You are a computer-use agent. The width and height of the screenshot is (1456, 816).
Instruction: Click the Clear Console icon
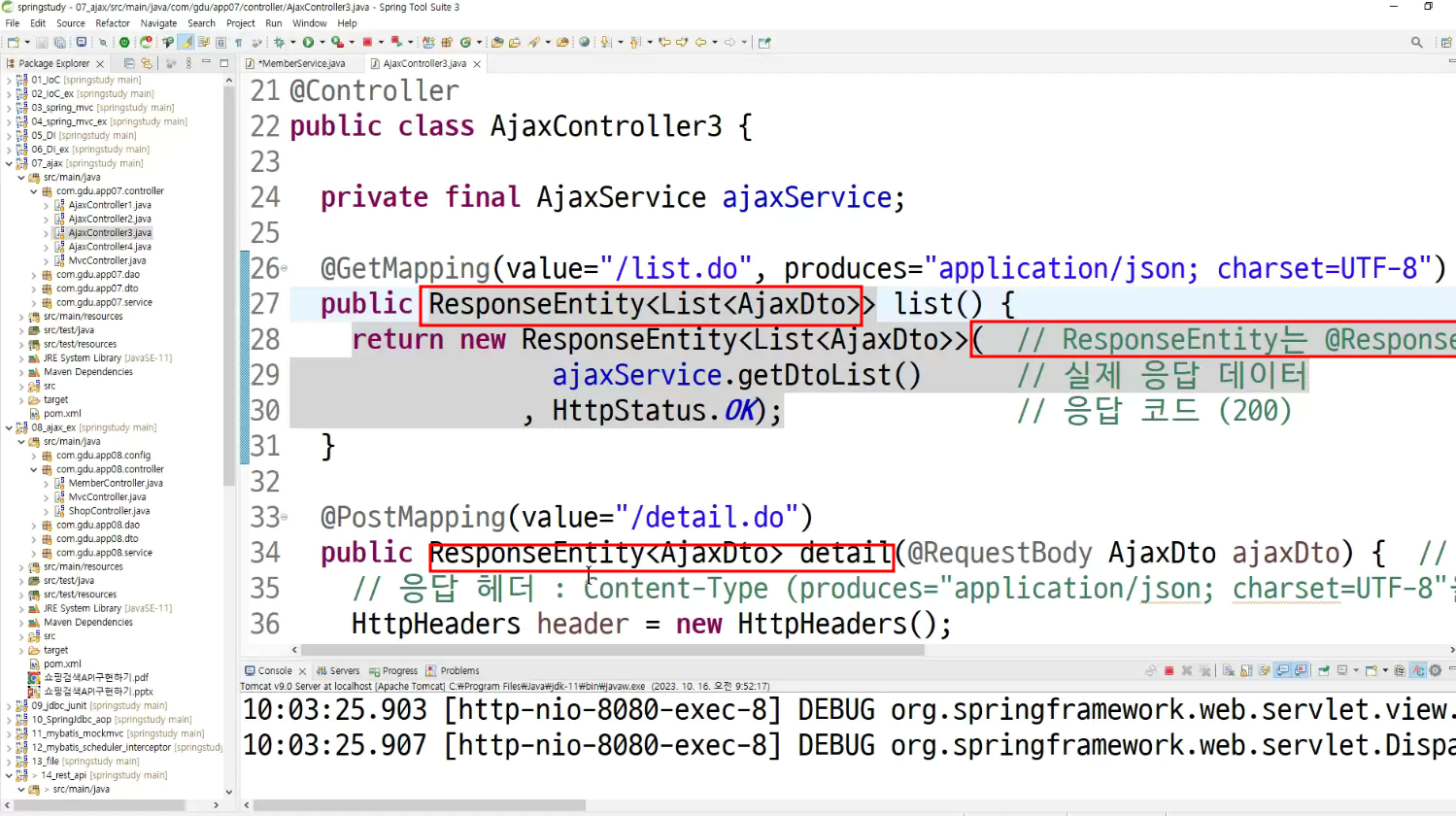(x=1228, y=670)
